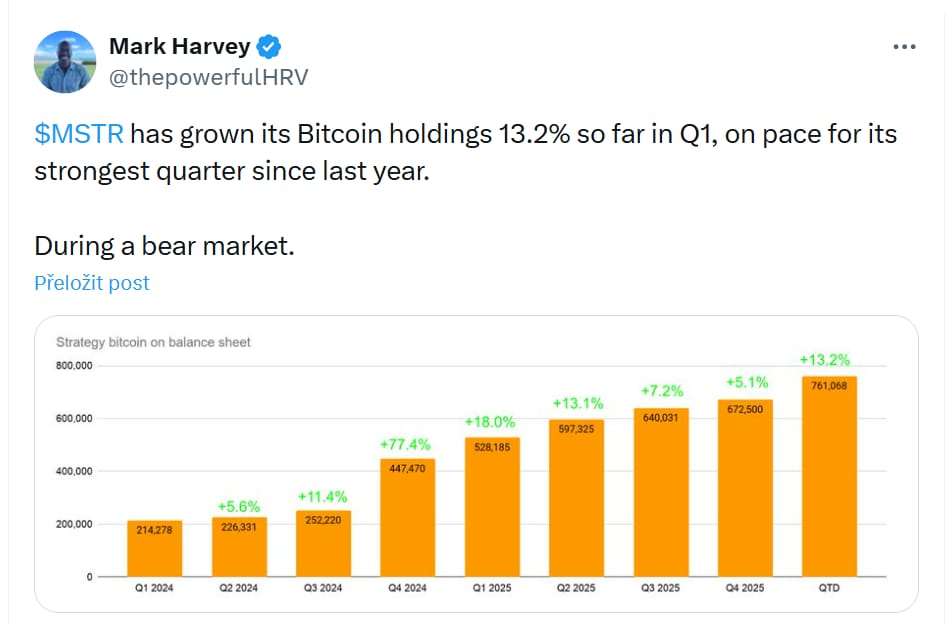Select the Q4 2024 bar showing 447,470
The height and width of the screenshot is (625, 947).
pos(407,515)
